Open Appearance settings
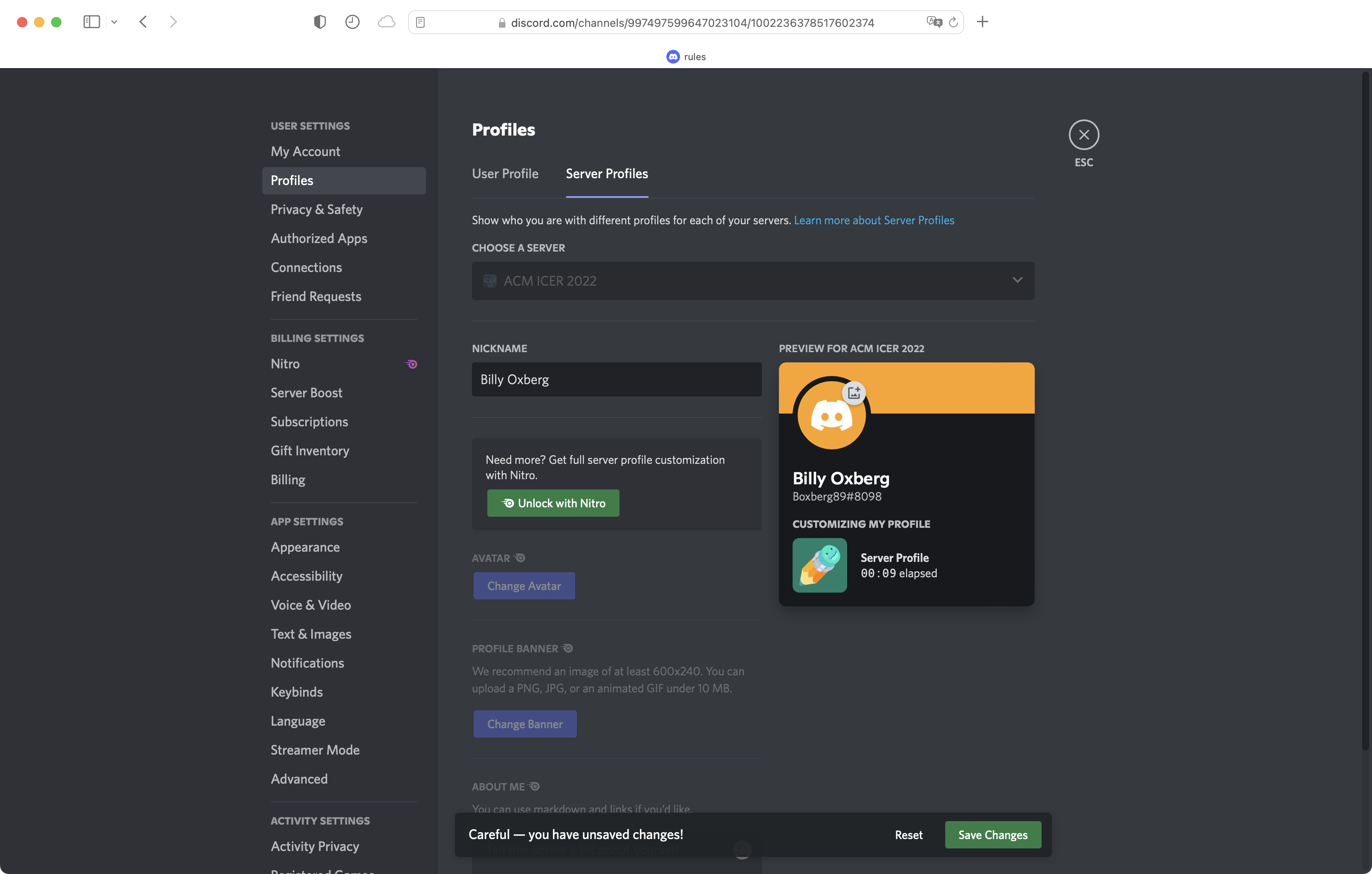The height and width of the screenshot is (874, 1372). [344, 547]
